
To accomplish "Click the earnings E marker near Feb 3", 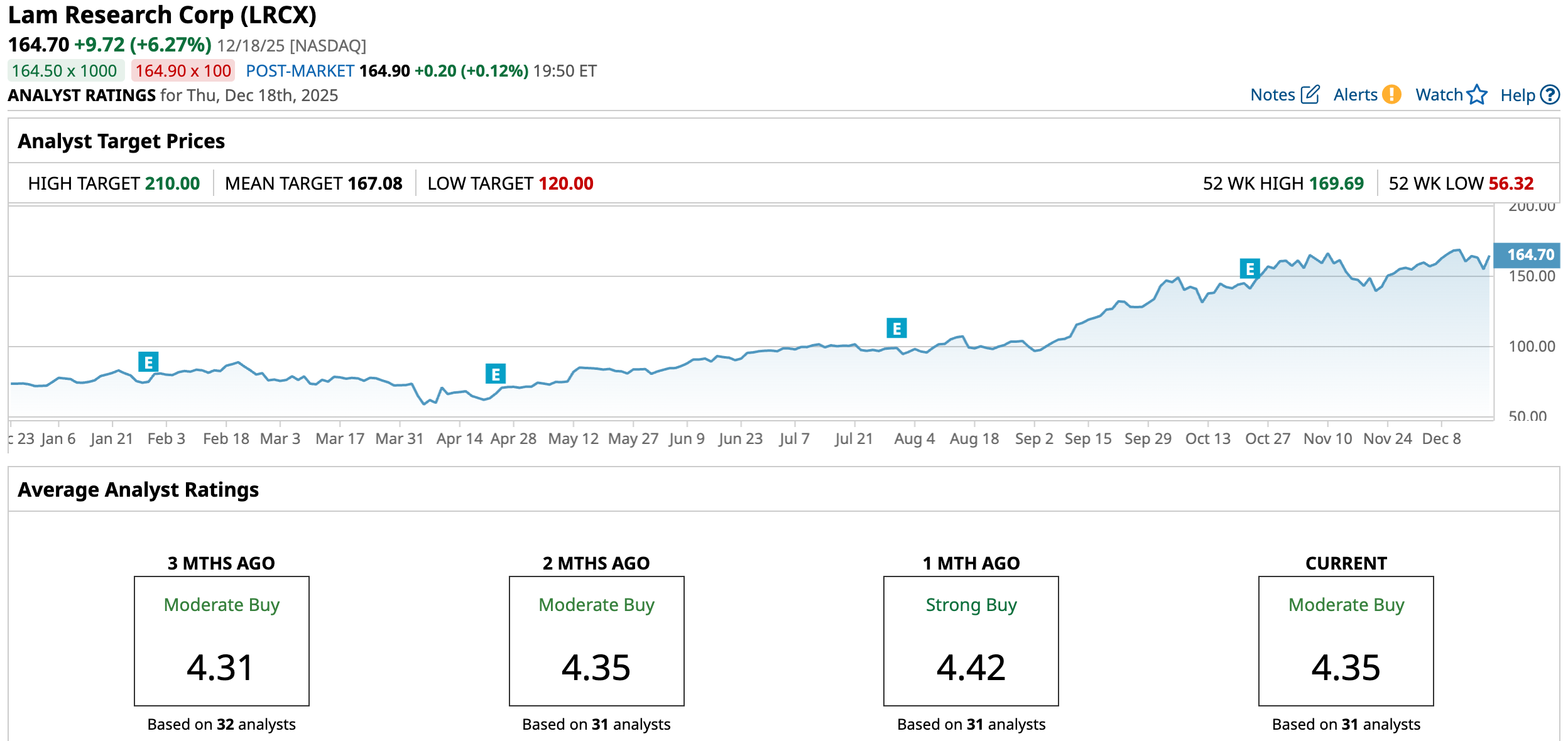I will [148, 362].
